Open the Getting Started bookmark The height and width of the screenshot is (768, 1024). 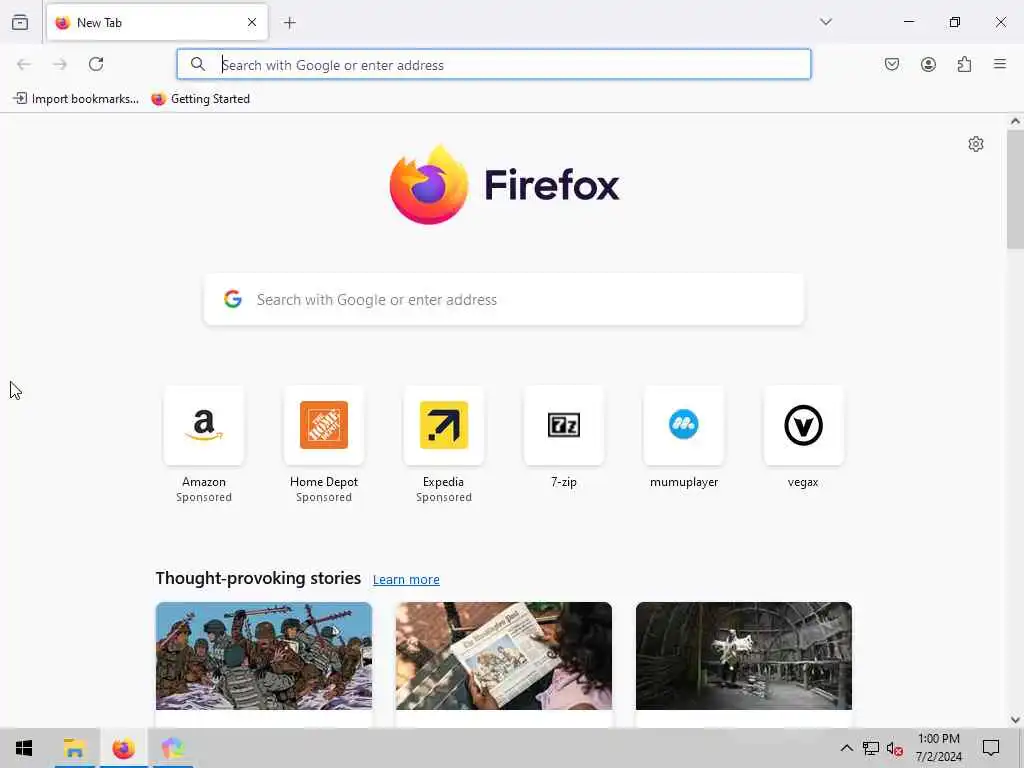pyautogui.click(x=200, y=99)
